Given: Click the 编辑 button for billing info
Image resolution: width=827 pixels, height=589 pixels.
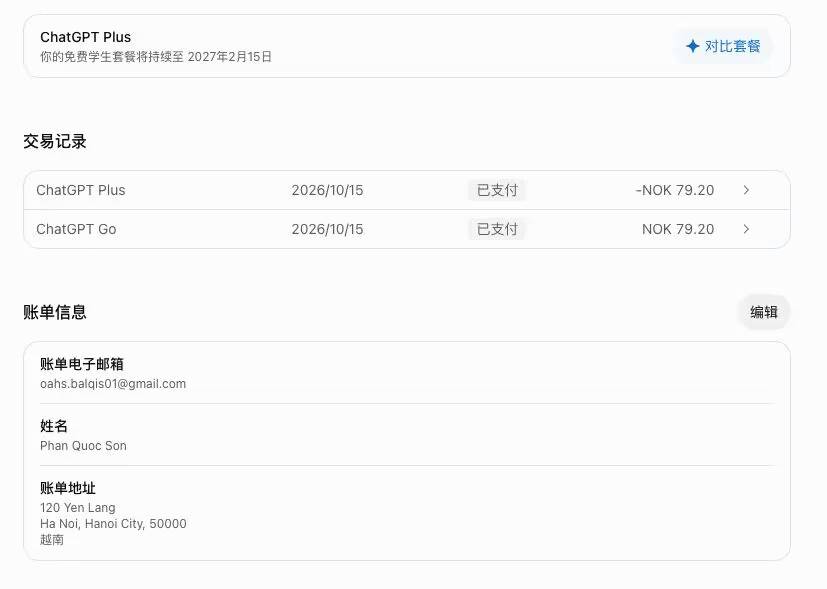Looking at the screenshot, I should 763,312.
